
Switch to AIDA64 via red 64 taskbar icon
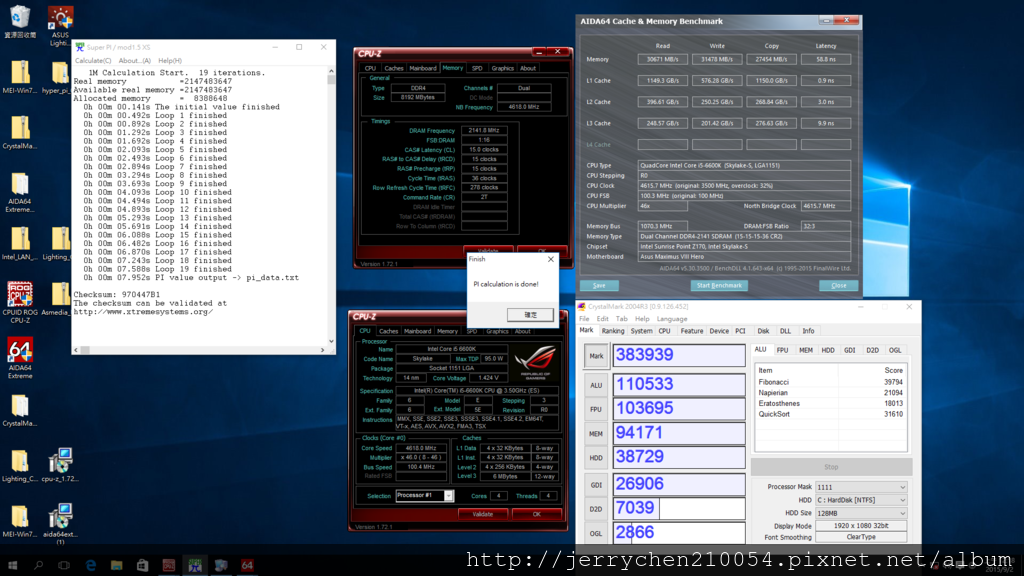(247, 566)
